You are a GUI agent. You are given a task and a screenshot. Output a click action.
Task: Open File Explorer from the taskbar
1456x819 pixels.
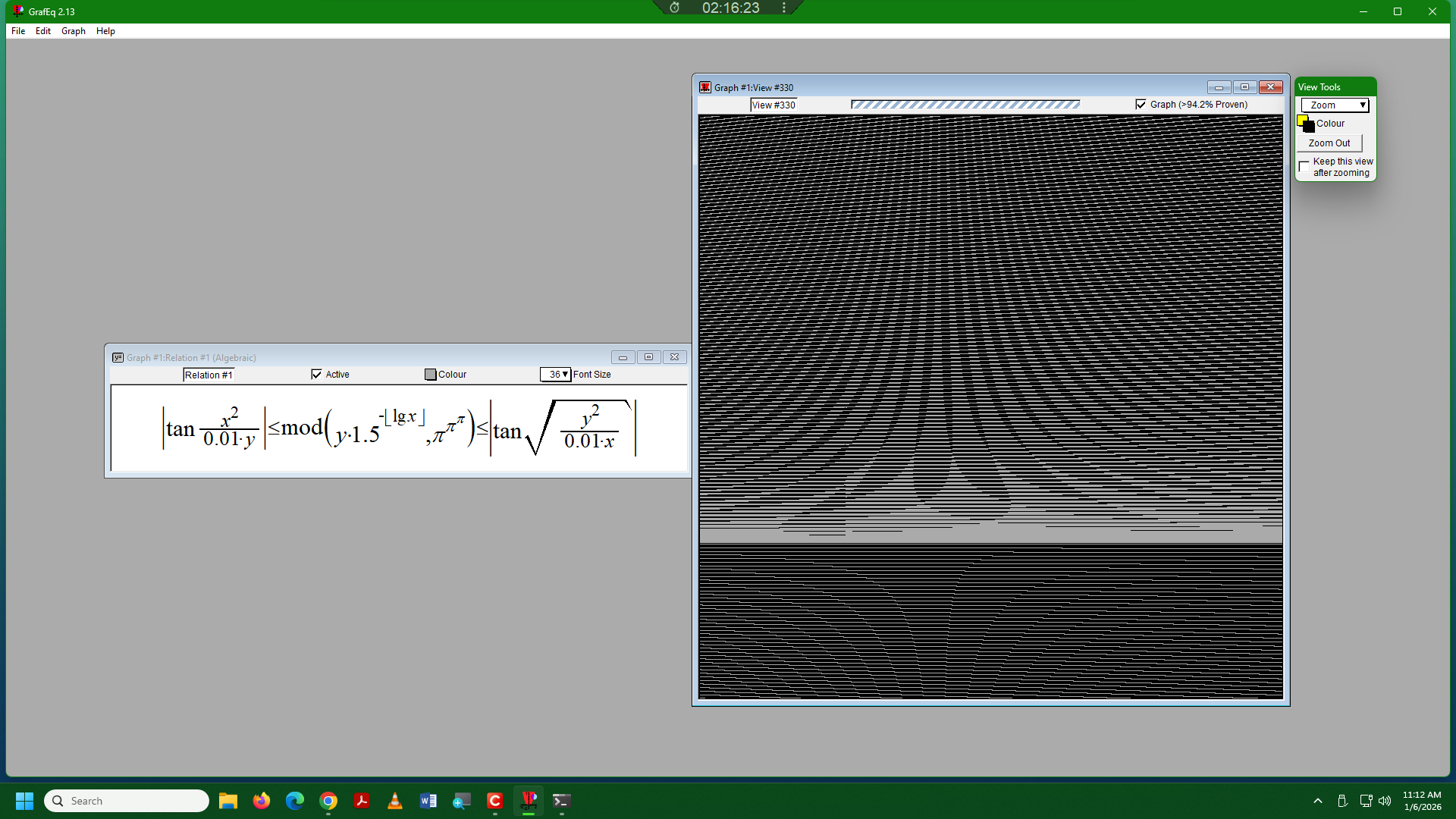[x=227, y=801]
